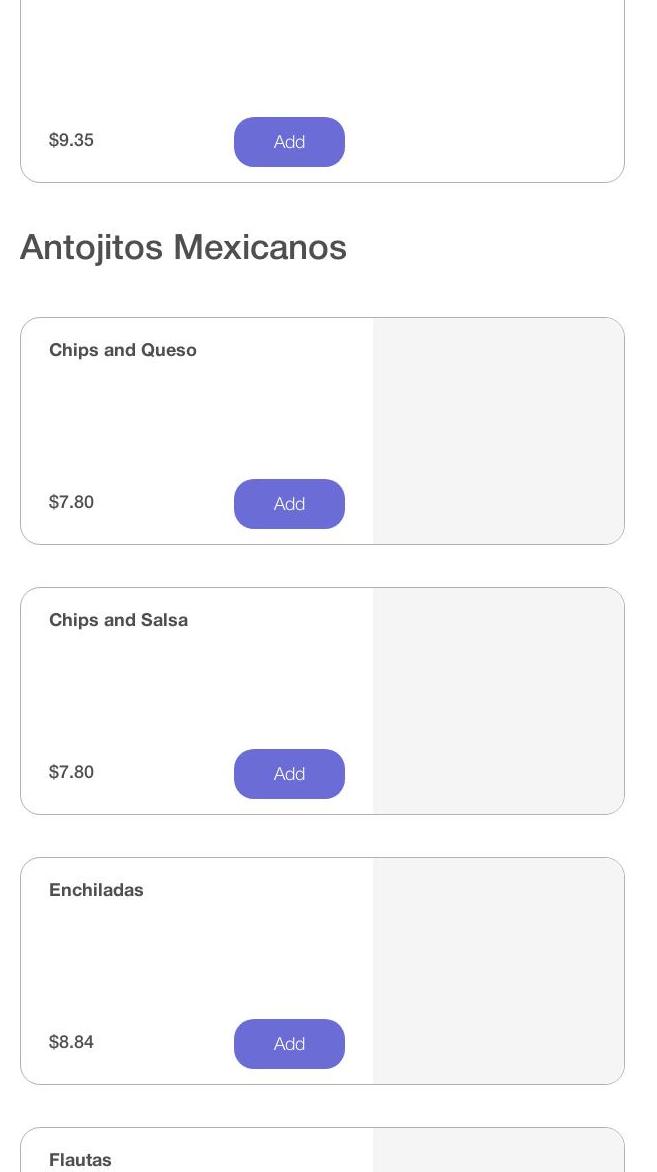View the Enchiladas image placeholder
657x1172 pixels.
pyautogui.click(x=498, y=971)
